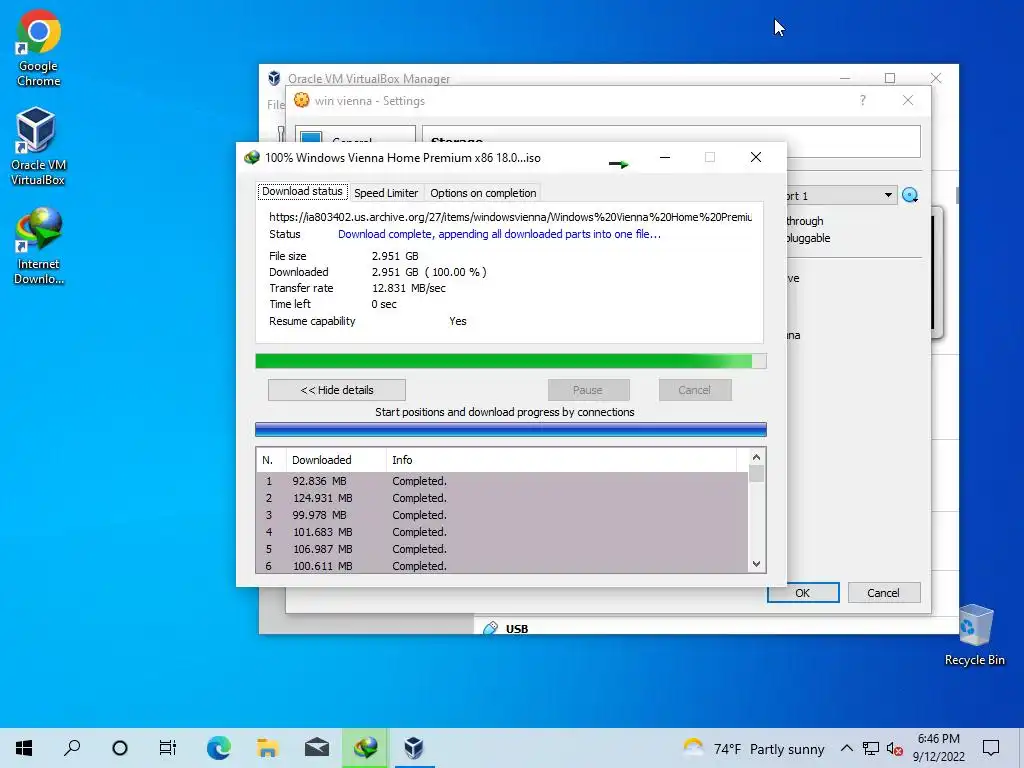1024x768 pixels.
Task: Launch Microsoft Edge from the taskbar
Action: tap(219, 748)
